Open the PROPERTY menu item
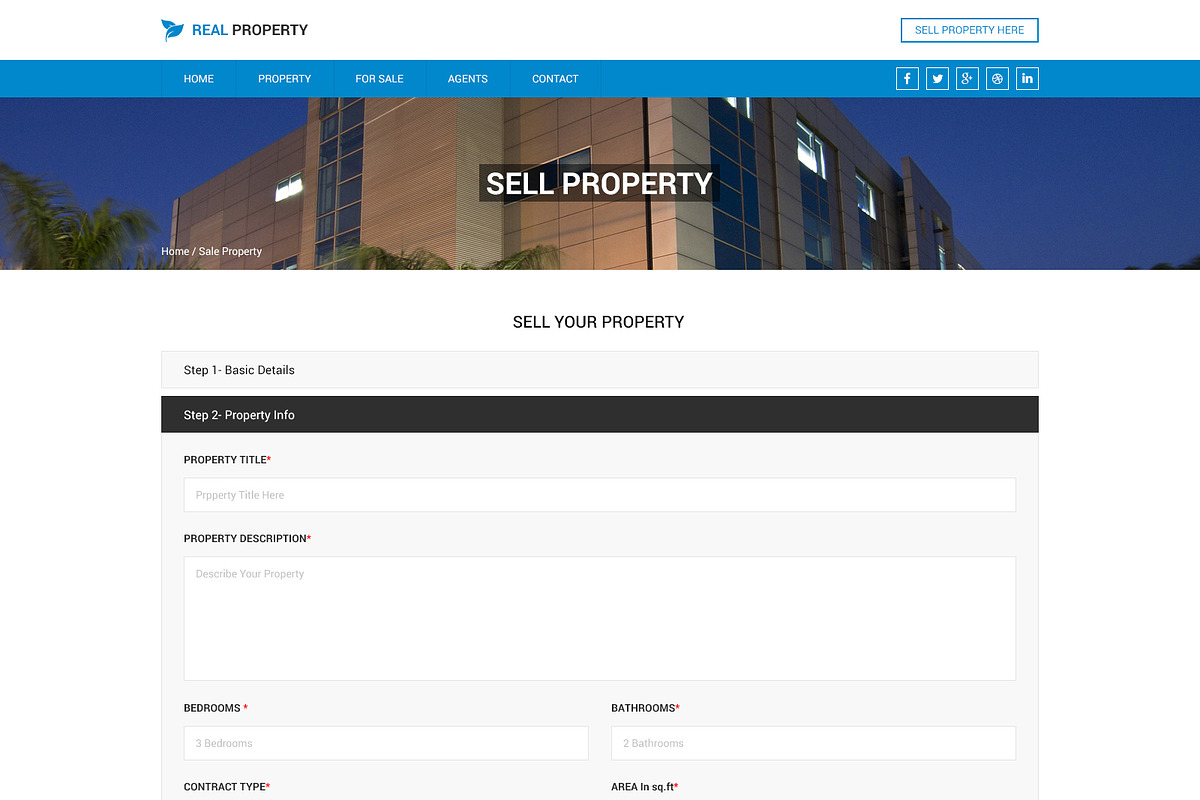The image size is (1200, 800). pyautogui.click(x=285, y=79)
